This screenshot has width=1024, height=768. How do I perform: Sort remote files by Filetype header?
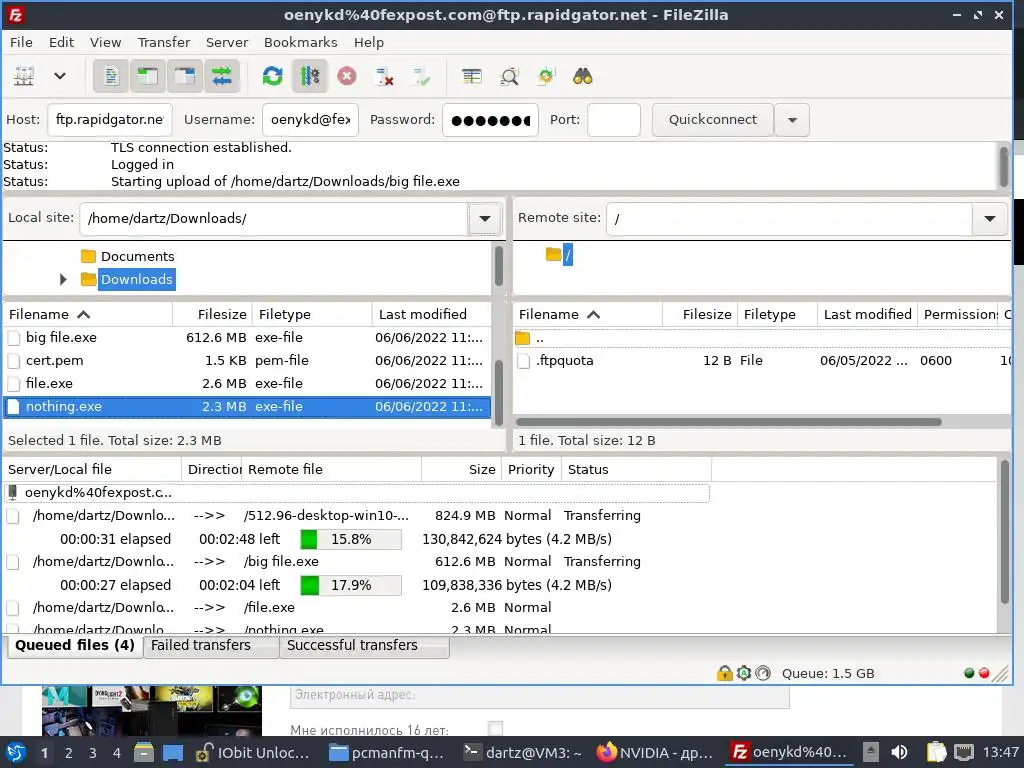coord(776,314)
